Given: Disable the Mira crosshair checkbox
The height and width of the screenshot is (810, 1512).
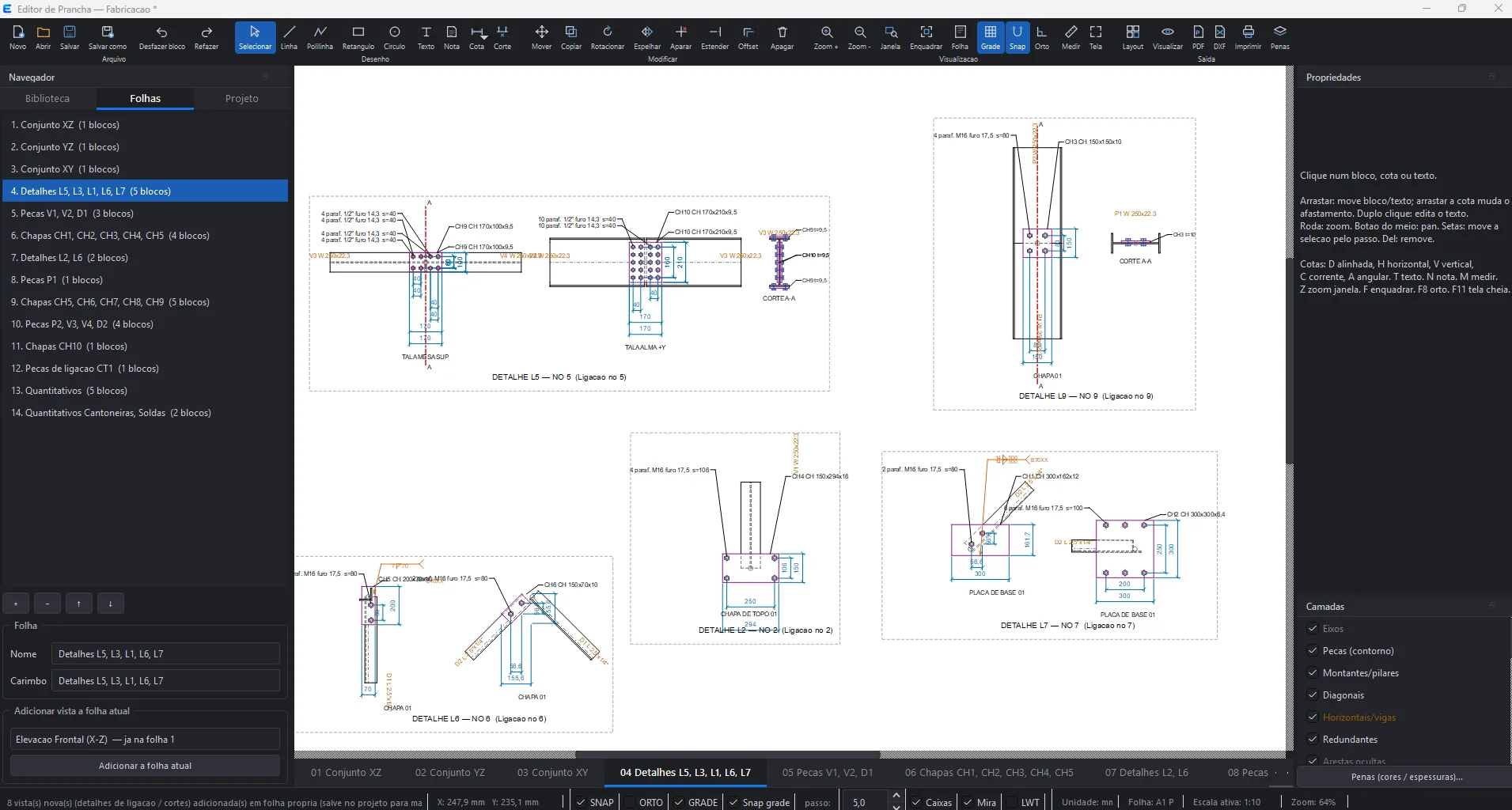Looking at the screenshot, I should point(968,802).
